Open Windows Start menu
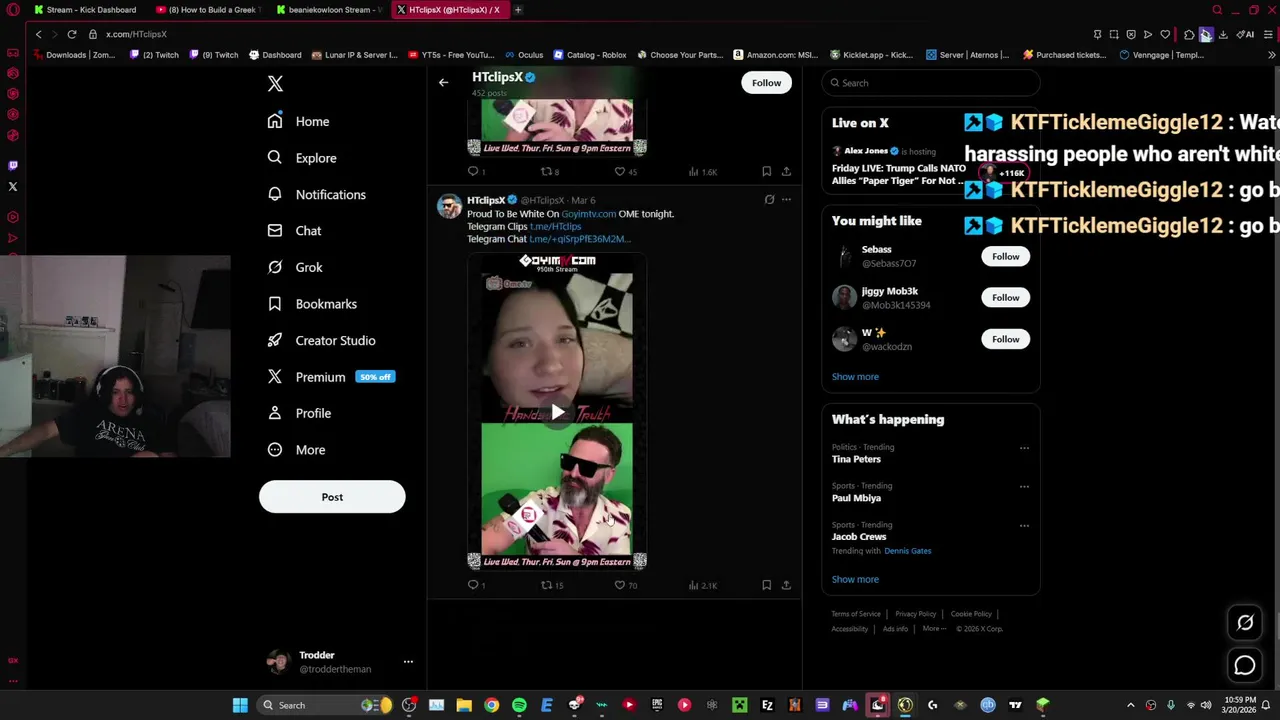1280x720 pixels. click(240, 705)
